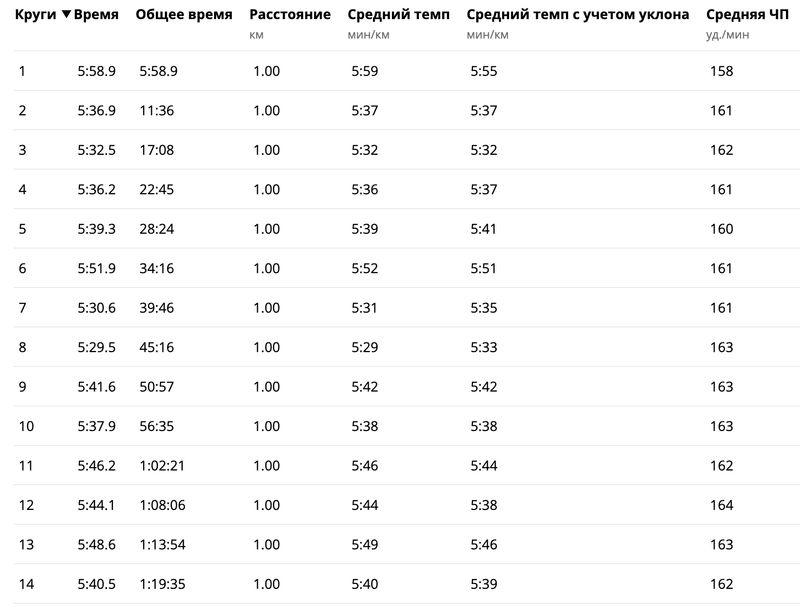Select lap 13 average pace 5:49

365,544
